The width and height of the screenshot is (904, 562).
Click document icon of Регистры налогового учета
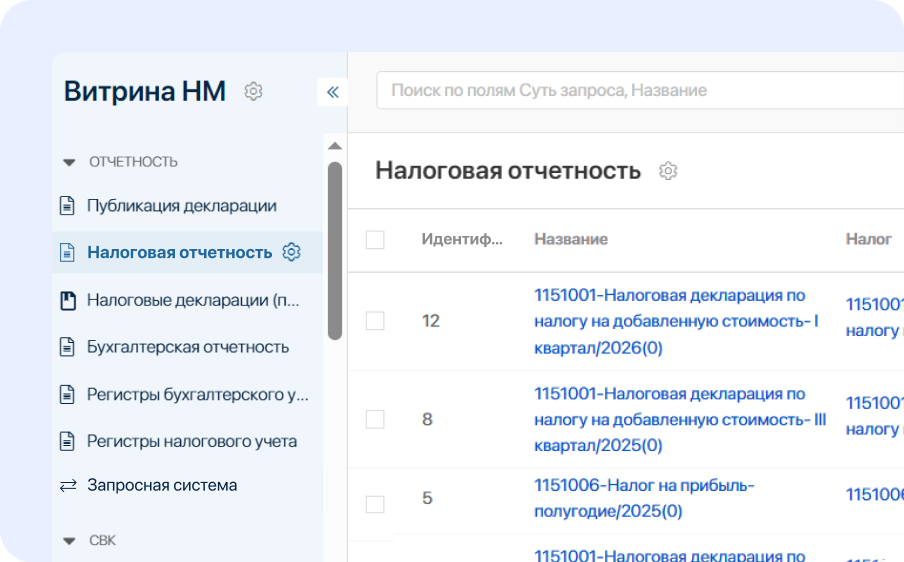click(67, 442)
